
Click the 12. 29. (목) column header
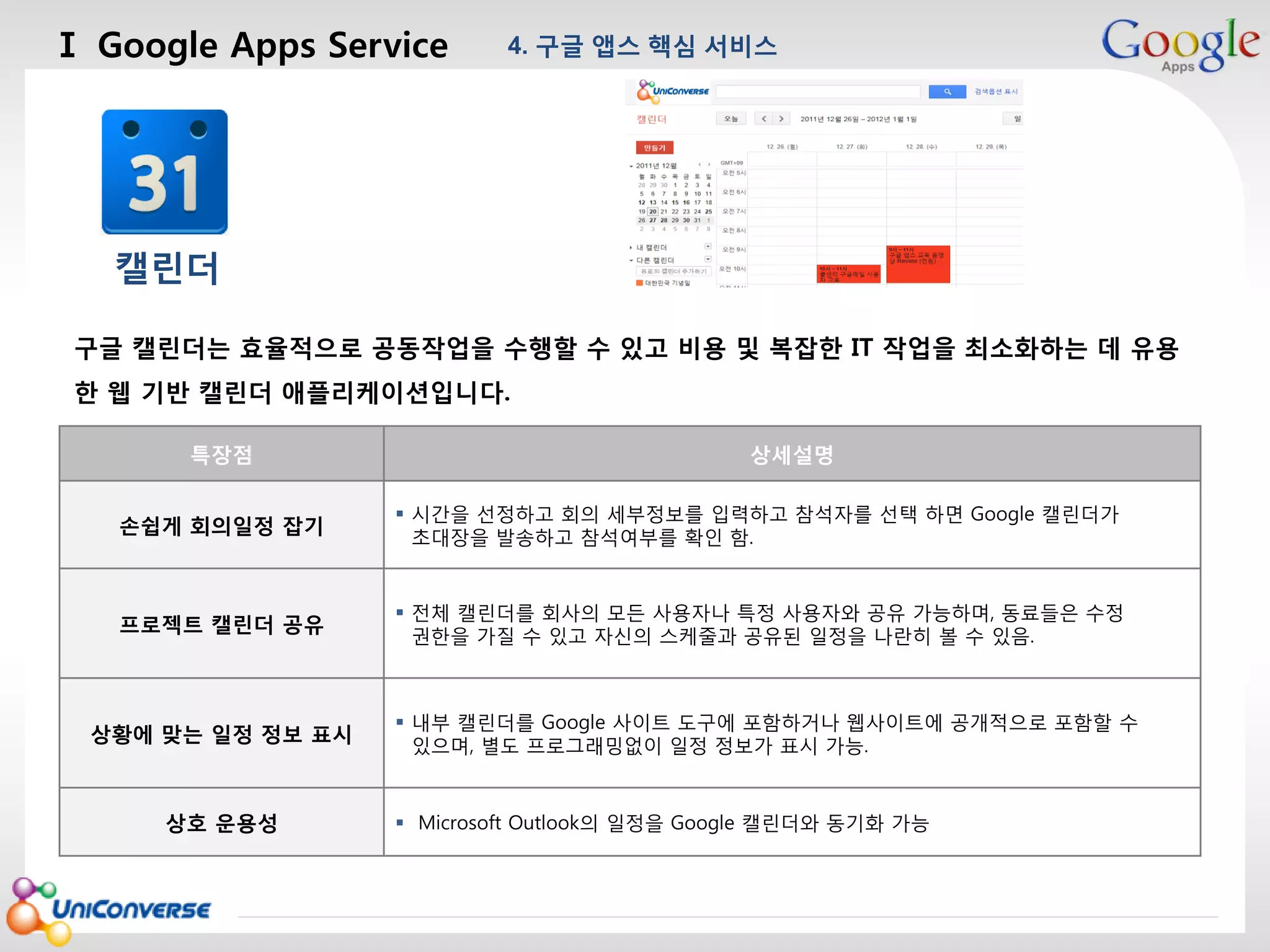pos(990,147)
